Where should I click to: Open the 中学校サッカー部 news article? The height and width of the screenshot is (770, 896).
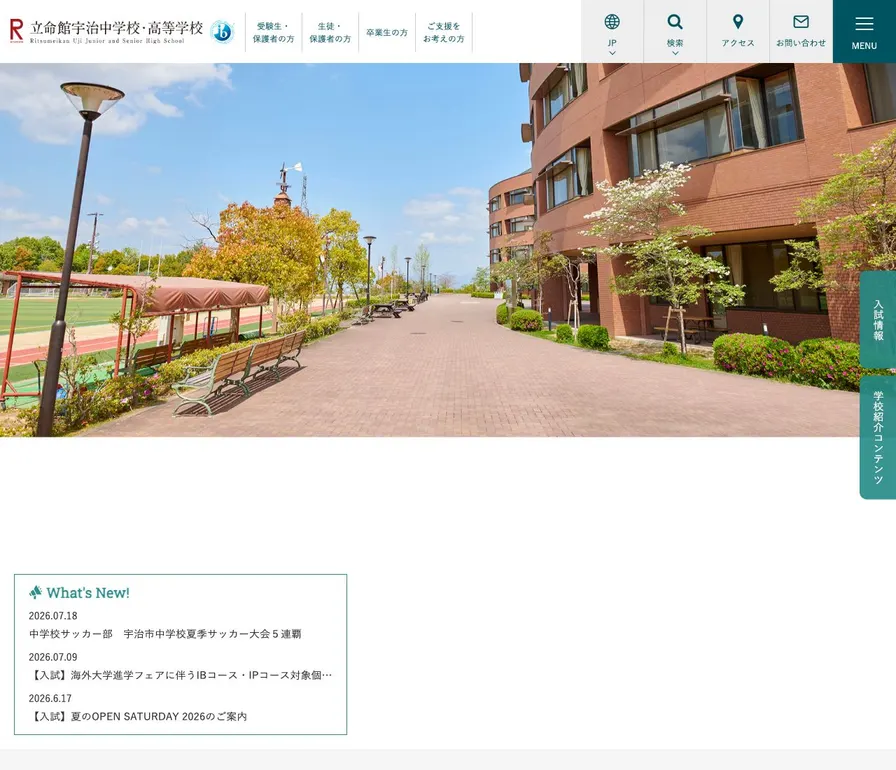pos(165,634)
